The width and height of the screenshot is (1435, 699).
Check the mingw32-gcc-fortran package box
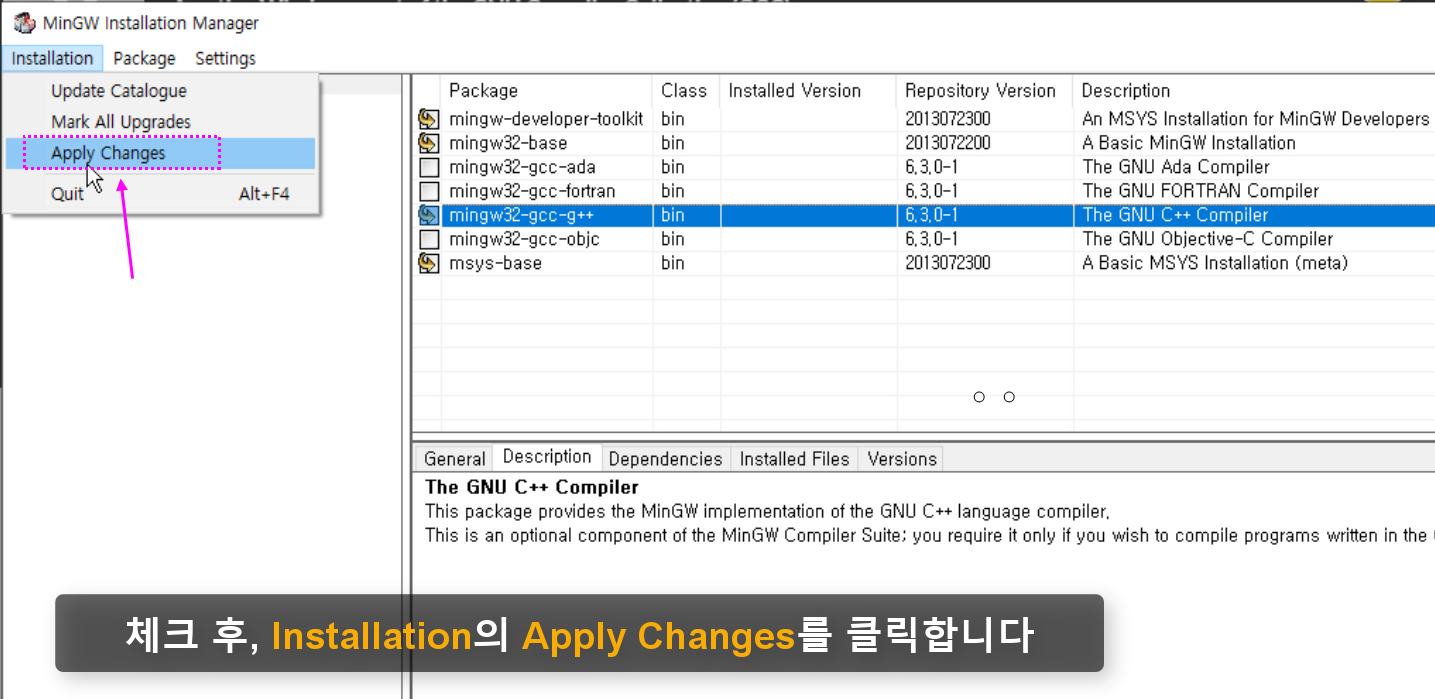click(429, 191)
